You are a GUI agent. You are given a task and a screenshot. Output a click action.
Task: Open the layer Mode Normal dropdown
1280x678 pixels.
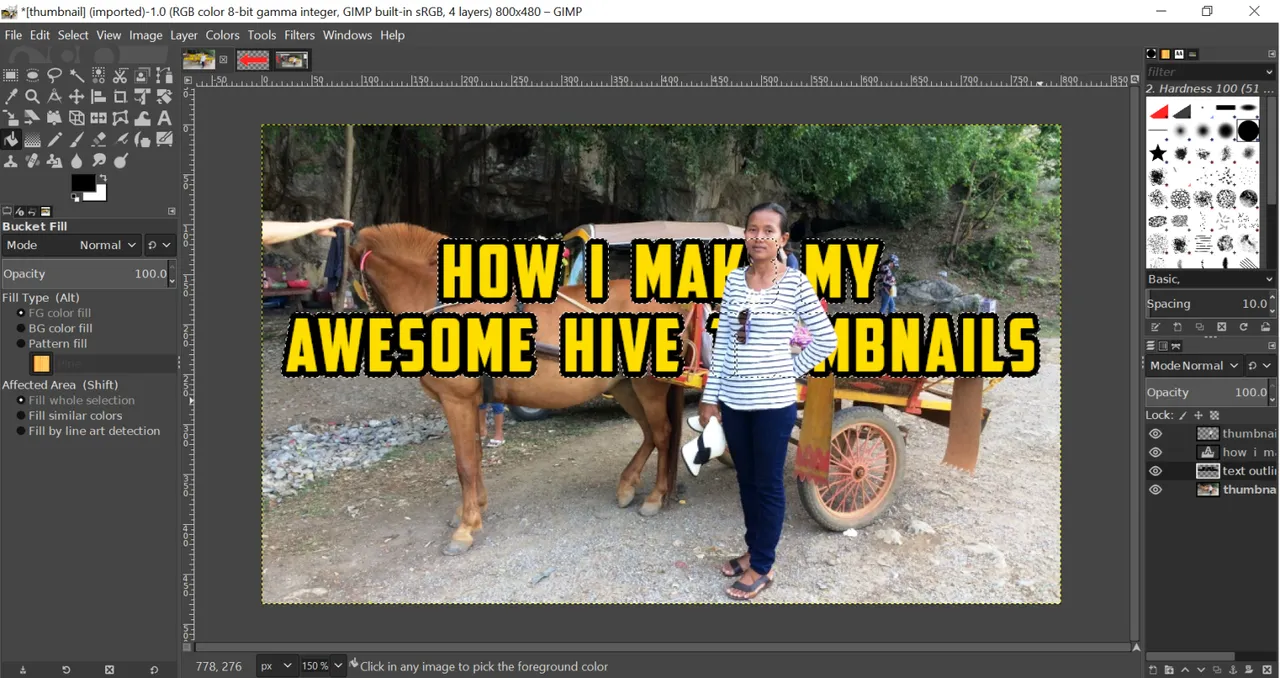tap(1194, 366)
